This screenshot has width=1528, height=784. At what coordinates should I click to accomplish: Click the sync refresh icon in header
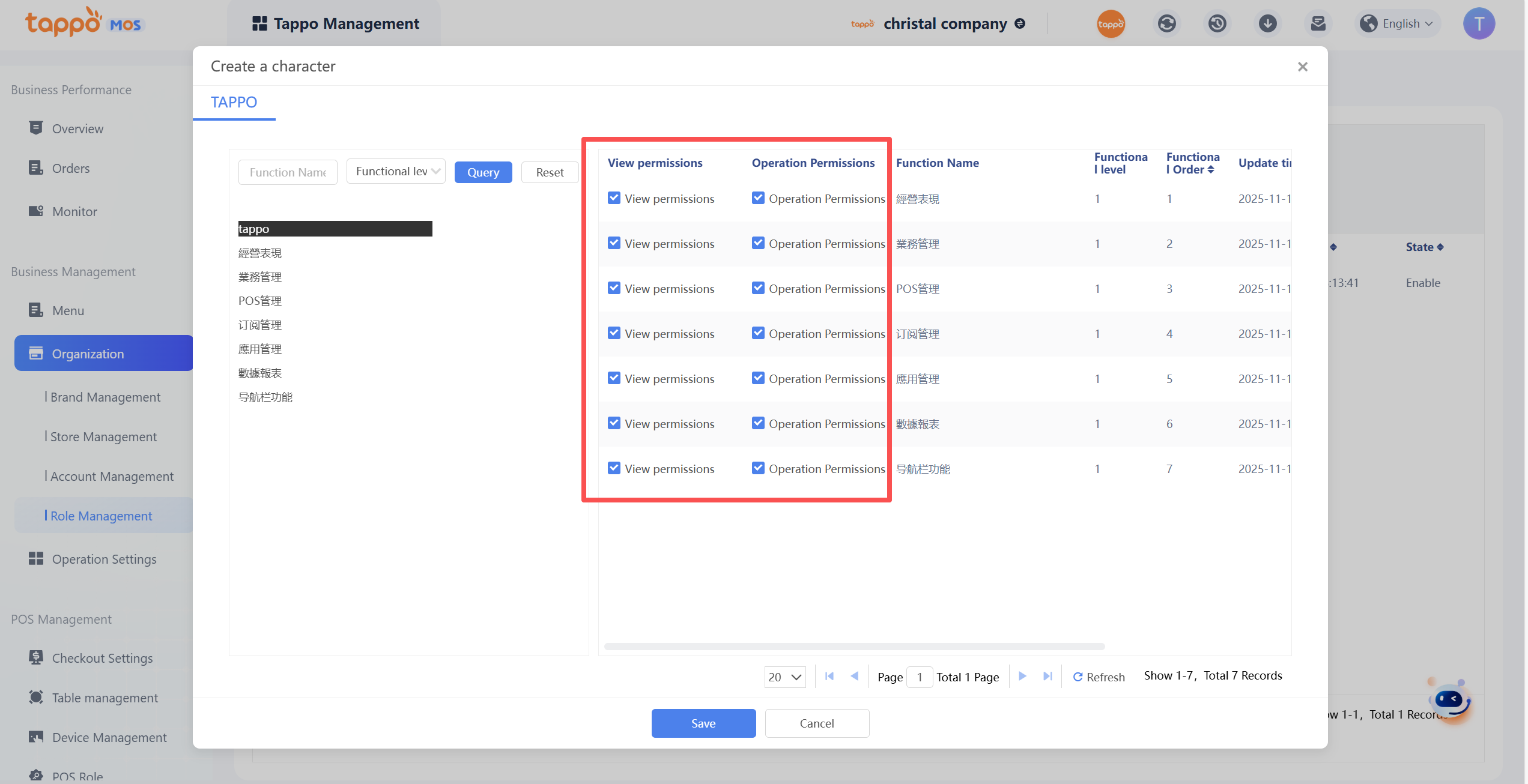pyautogui.click(x=1166, y=24)
